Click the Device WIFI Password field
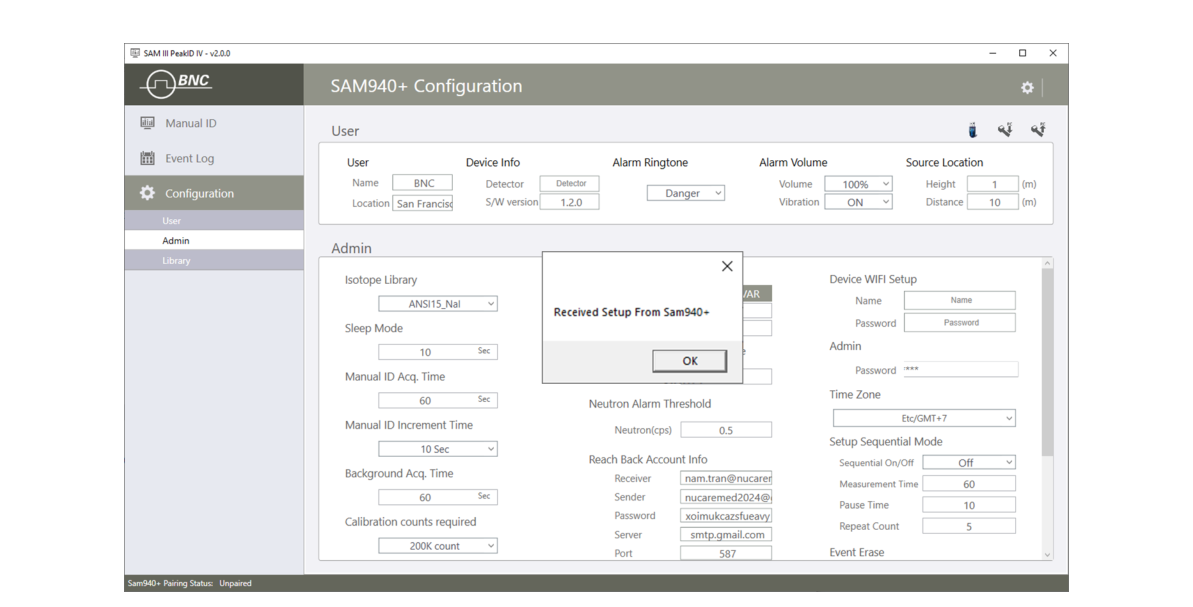This screenshot has width=1193, height=607. tap(960, 323)
